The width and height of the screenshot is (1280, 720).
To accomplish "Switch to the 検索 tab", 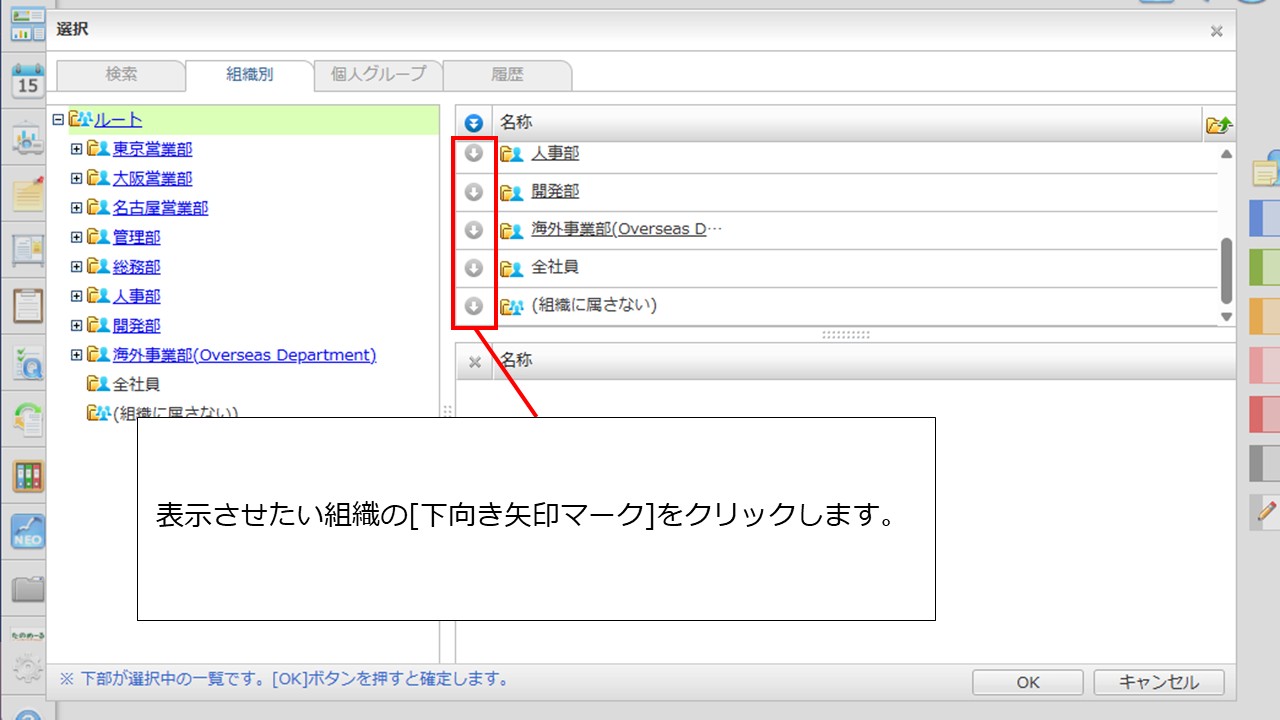I will coord(121,74).
